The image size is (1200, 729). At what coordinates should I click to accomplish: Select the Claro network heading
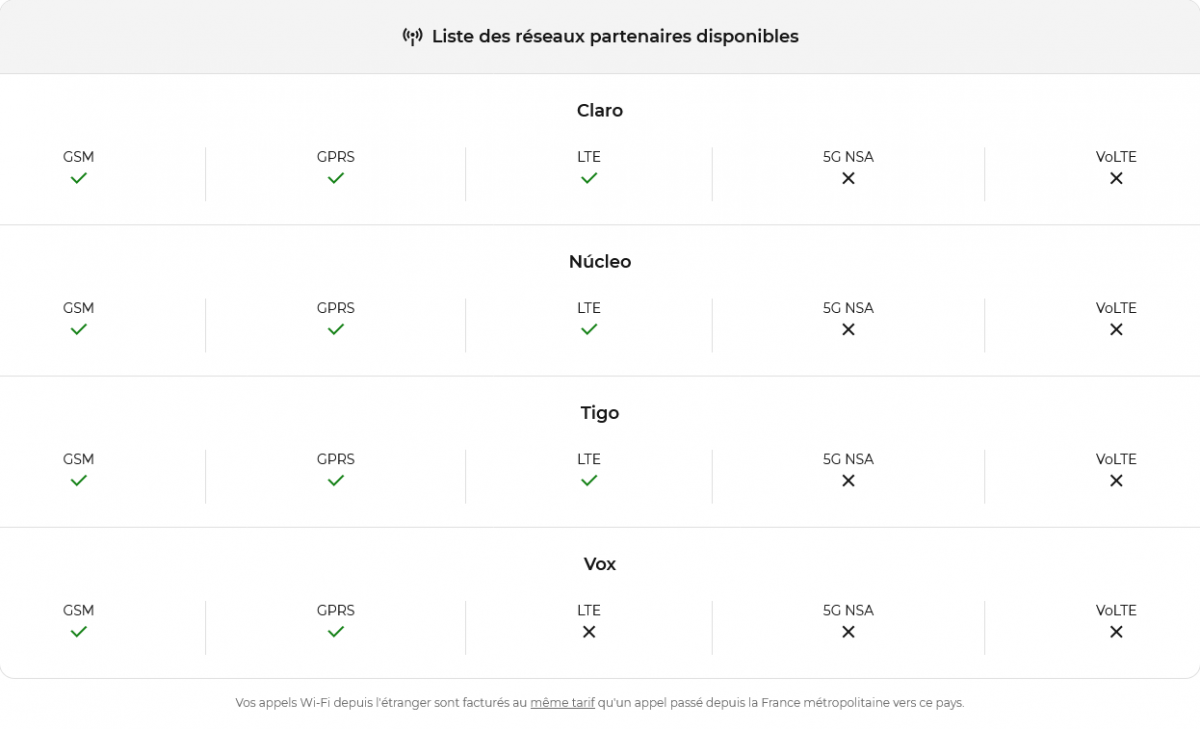pos(600,111)
